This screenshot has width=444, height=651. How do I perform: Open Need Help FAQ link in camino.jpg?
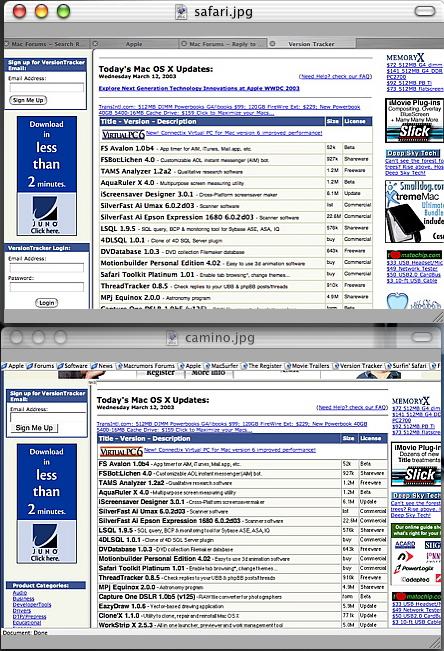352,407
